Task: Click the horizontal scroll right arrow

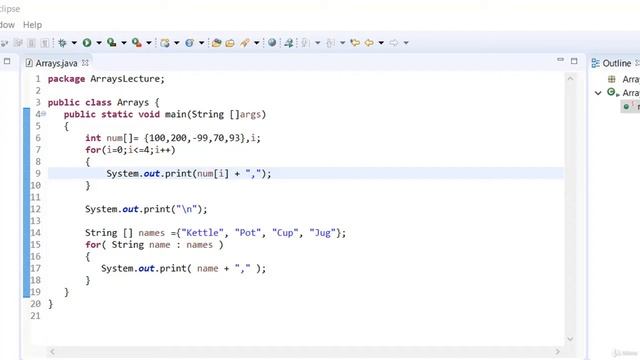Action: pyautogui.click(x=558, y=351)
